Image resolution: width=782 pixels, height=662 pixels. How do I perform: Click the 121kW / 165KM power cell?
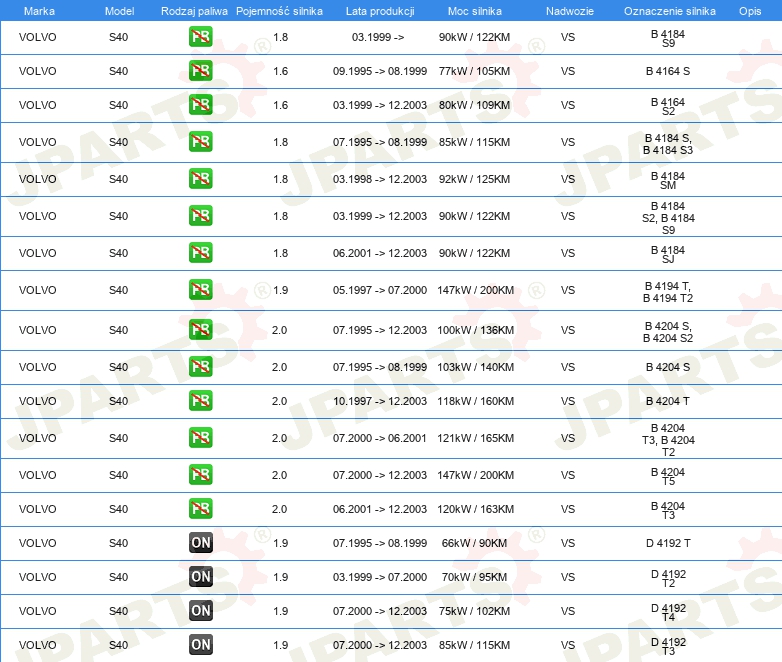tap(475, 438)
